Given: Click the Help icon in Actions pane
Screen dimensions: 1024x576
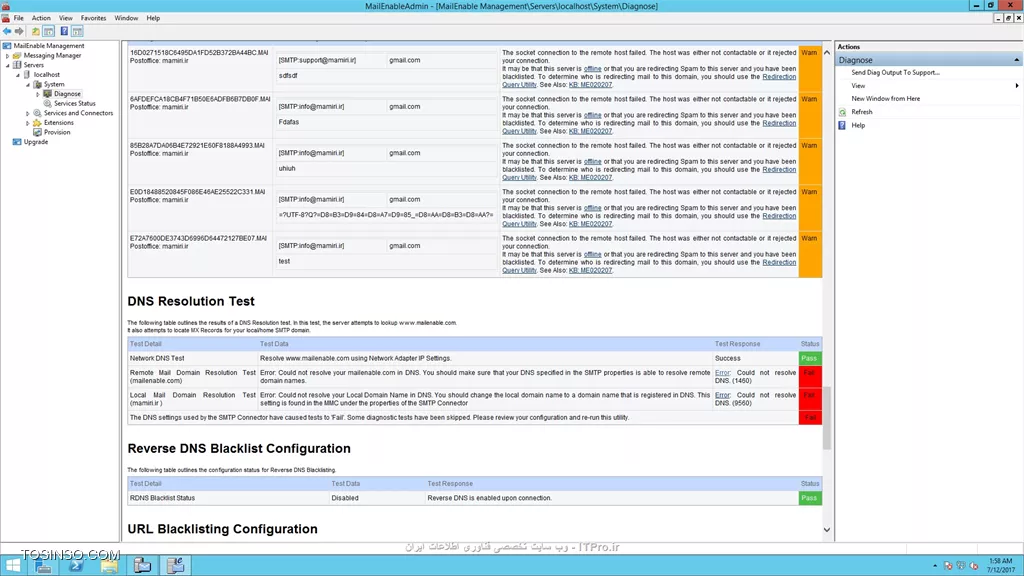Looking at the screenshot, I should coord(842,125).
